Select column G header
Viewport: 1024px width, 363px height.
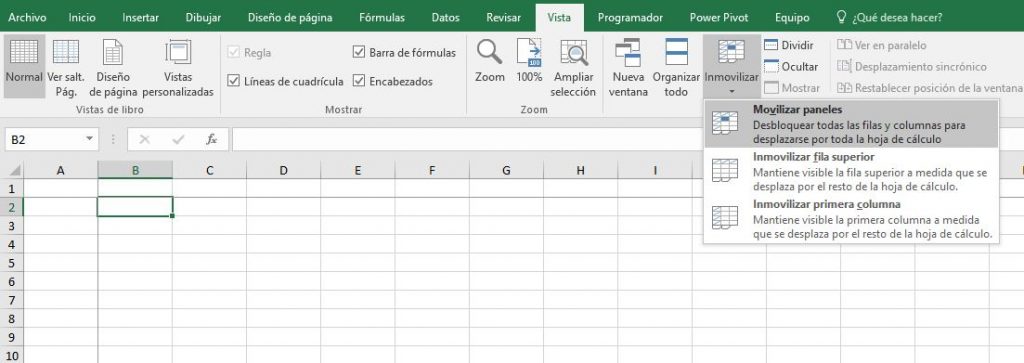pos(506,171)
